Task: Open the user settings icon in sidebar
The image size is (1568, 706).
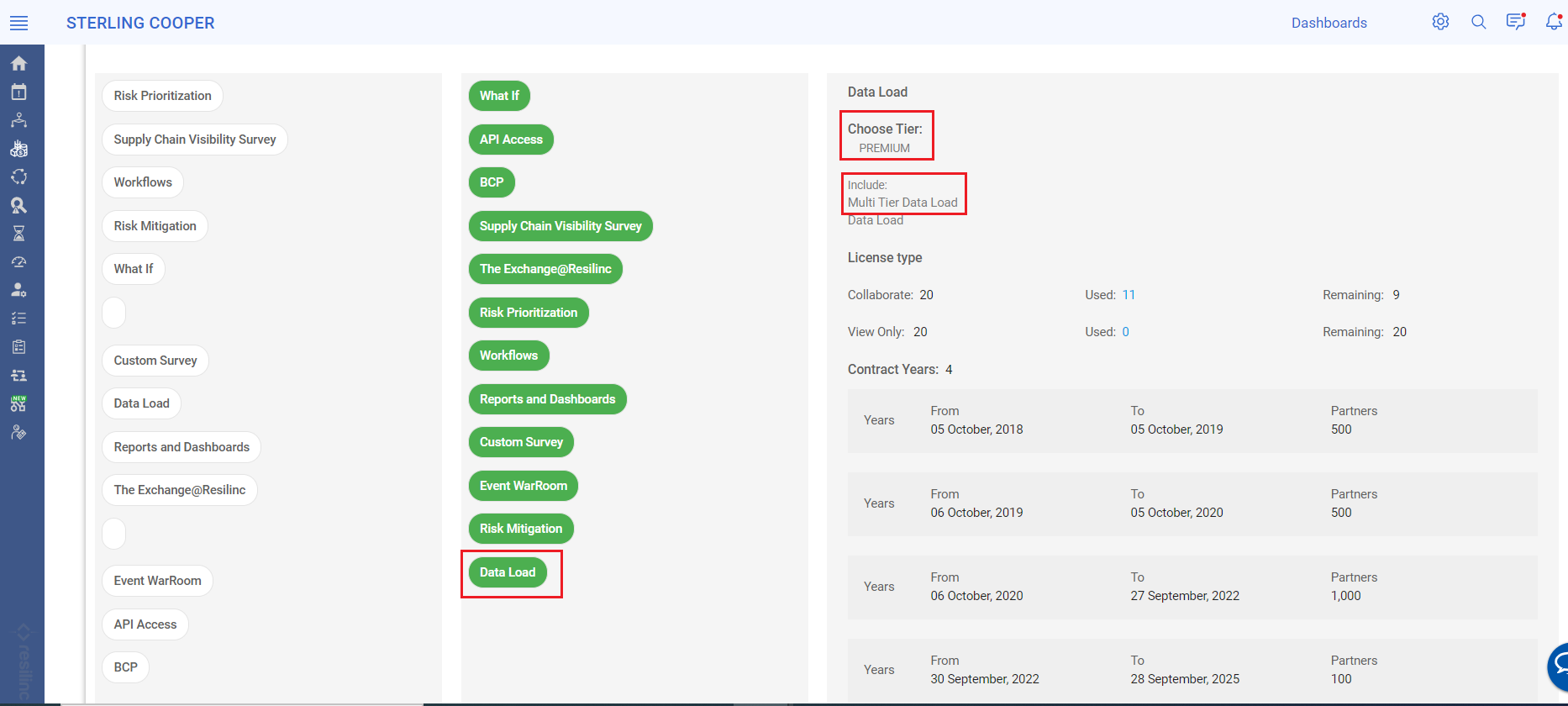Action: 18,290
